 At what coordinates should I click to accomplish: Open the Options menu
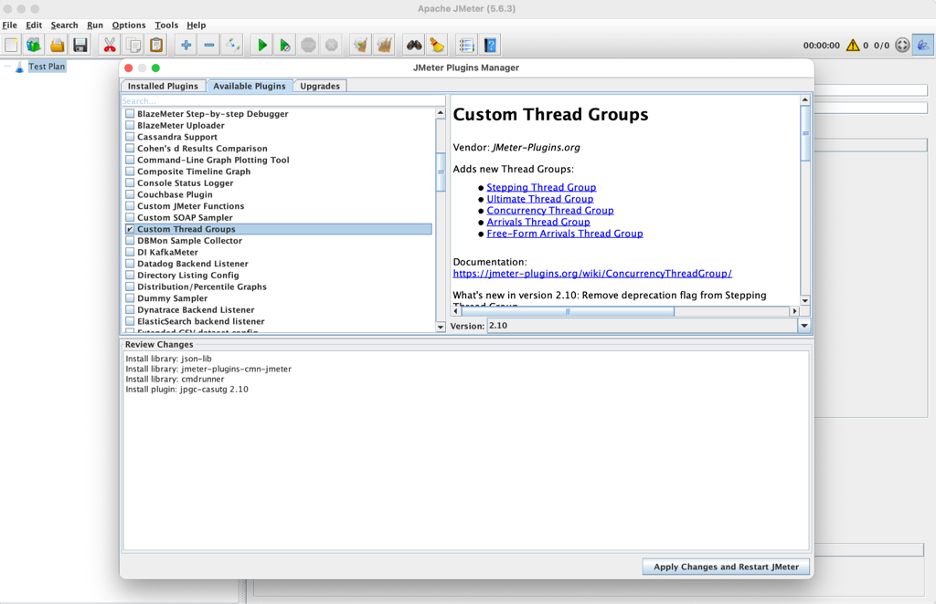128,25
